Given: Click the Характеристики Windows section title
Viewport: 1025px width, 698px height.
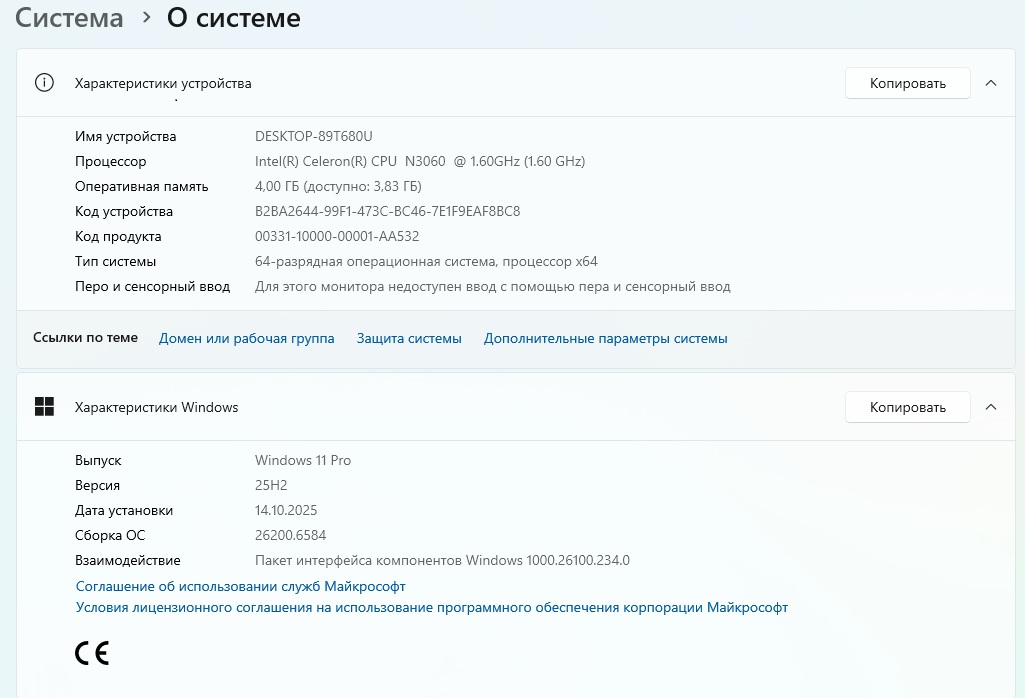Looking at the screenshot, I should [x=156, y=407].
